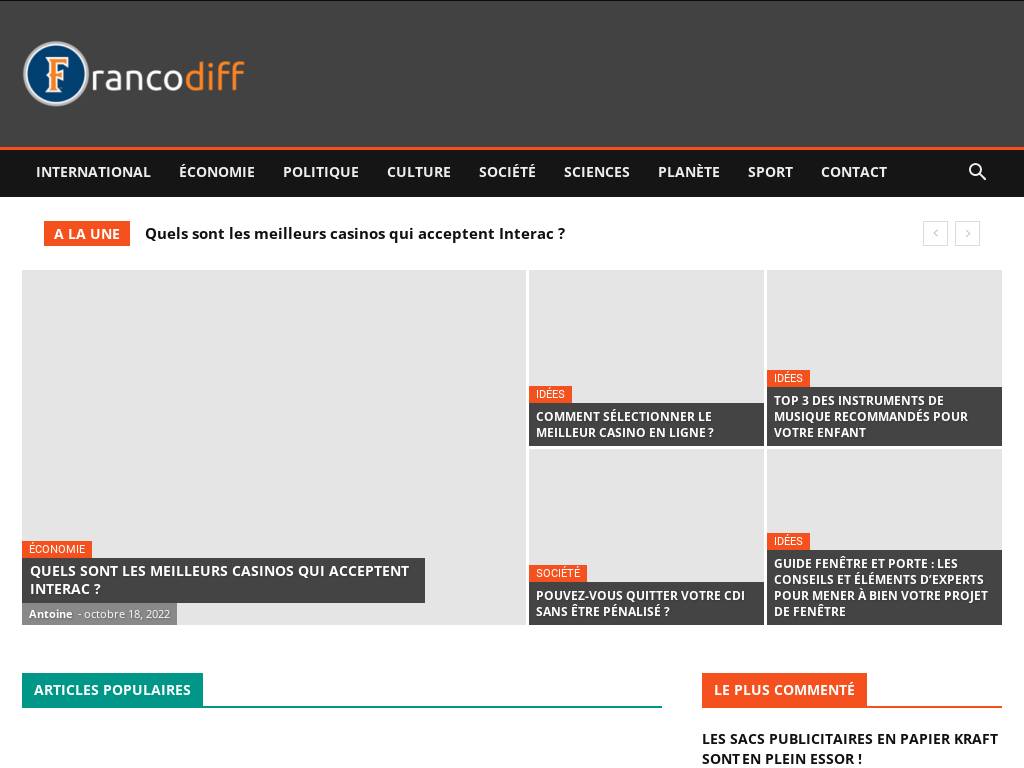Open the search magnifier icon
This screenshot has height=768, width=1024.
tap(977, 172)
